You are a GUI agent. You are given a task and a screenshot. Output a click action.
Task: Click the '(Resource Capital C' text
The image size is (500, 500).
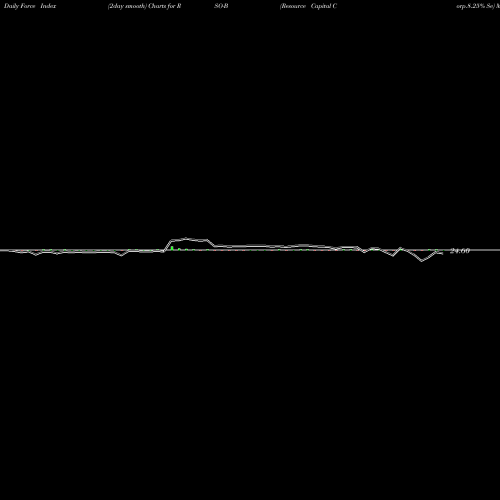pyautogui.click(x=308, y=6)
